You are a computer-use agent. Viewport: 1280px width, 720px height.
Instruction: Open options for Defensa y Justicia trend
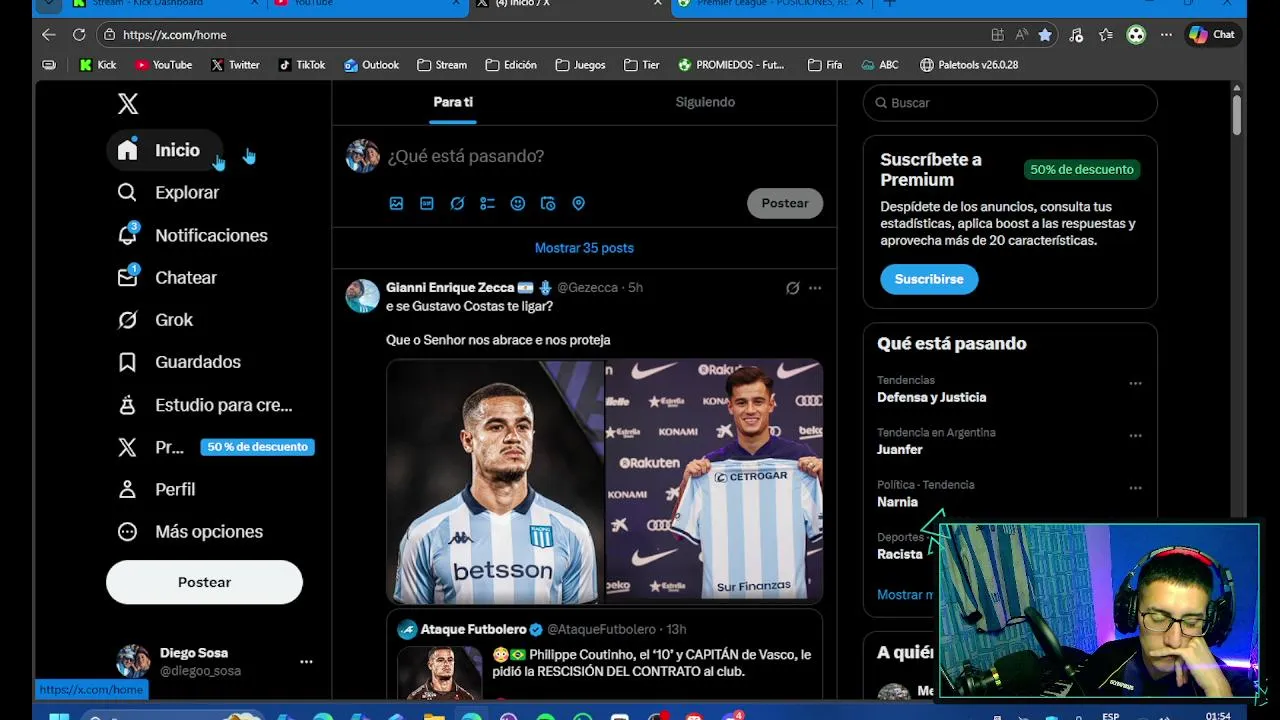tap(1135, 383)
